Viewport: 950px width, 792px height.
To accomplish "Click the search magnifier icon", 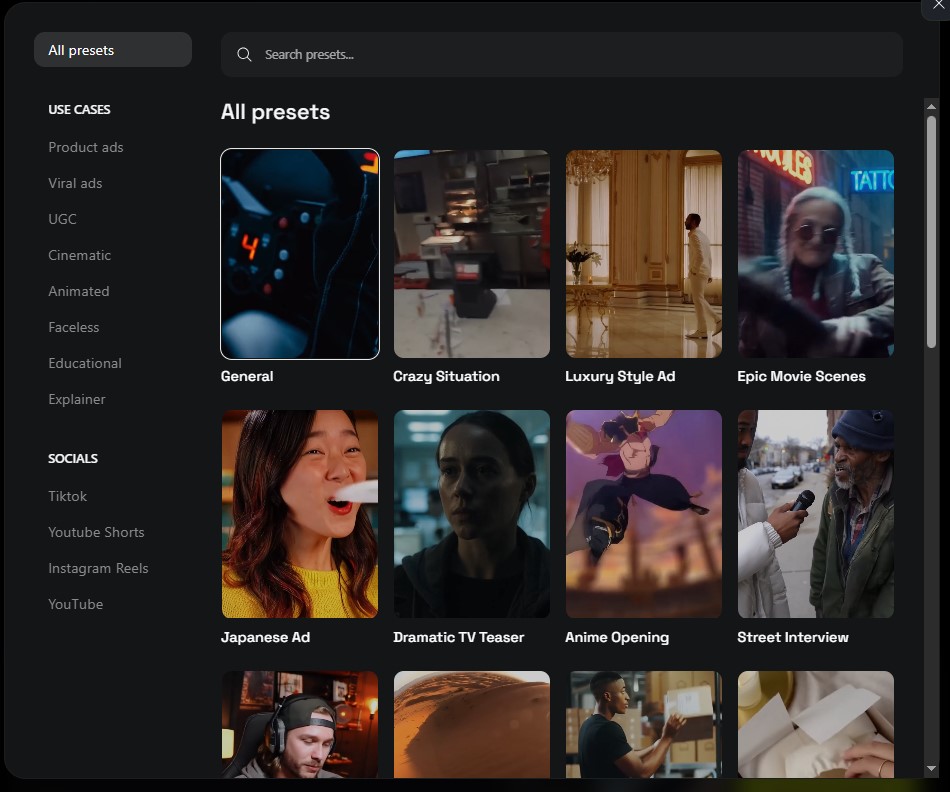I will click(244, 55).
